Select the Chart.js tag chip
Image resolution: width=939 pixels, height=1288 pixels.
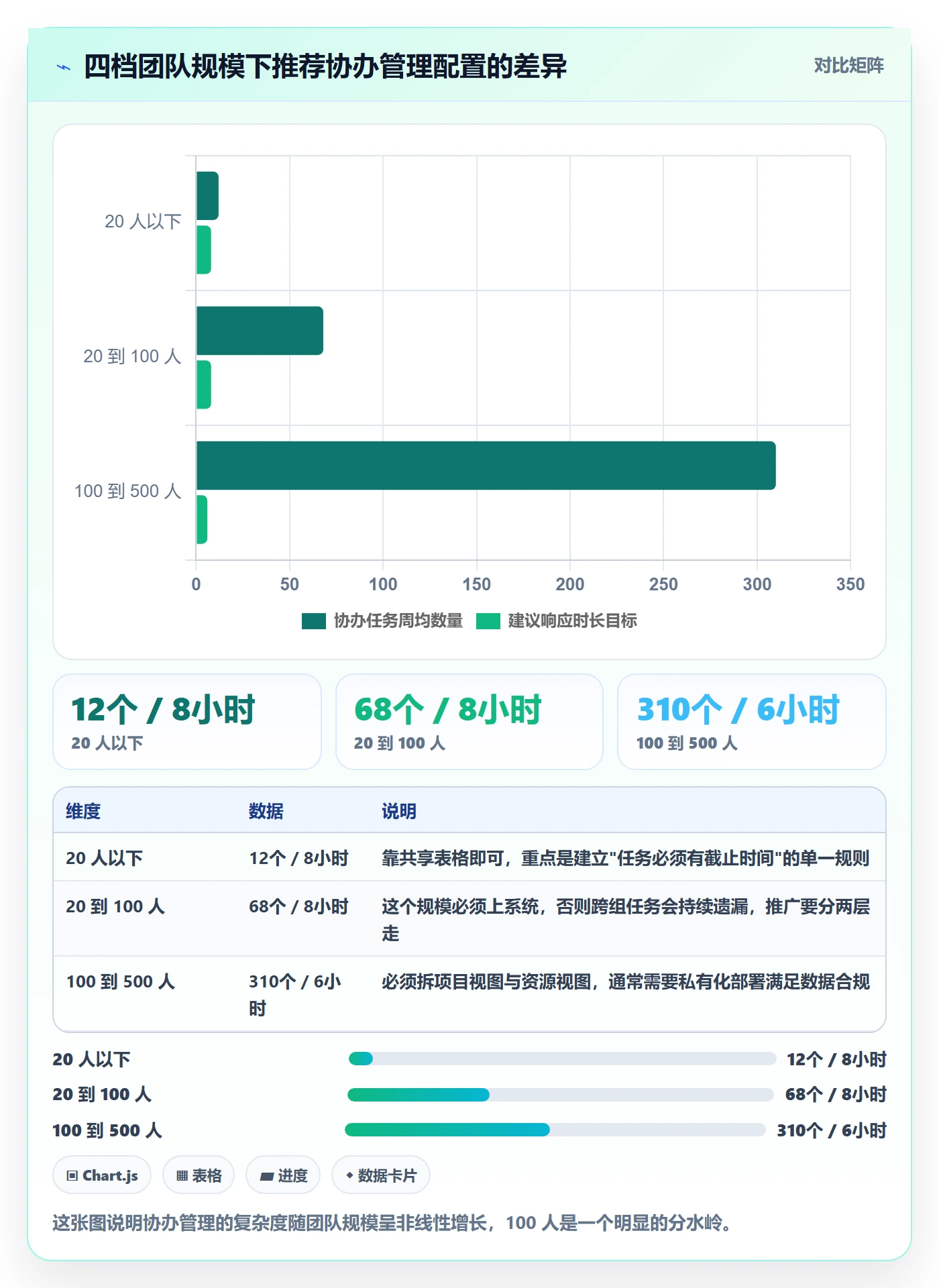(102, 1175)
